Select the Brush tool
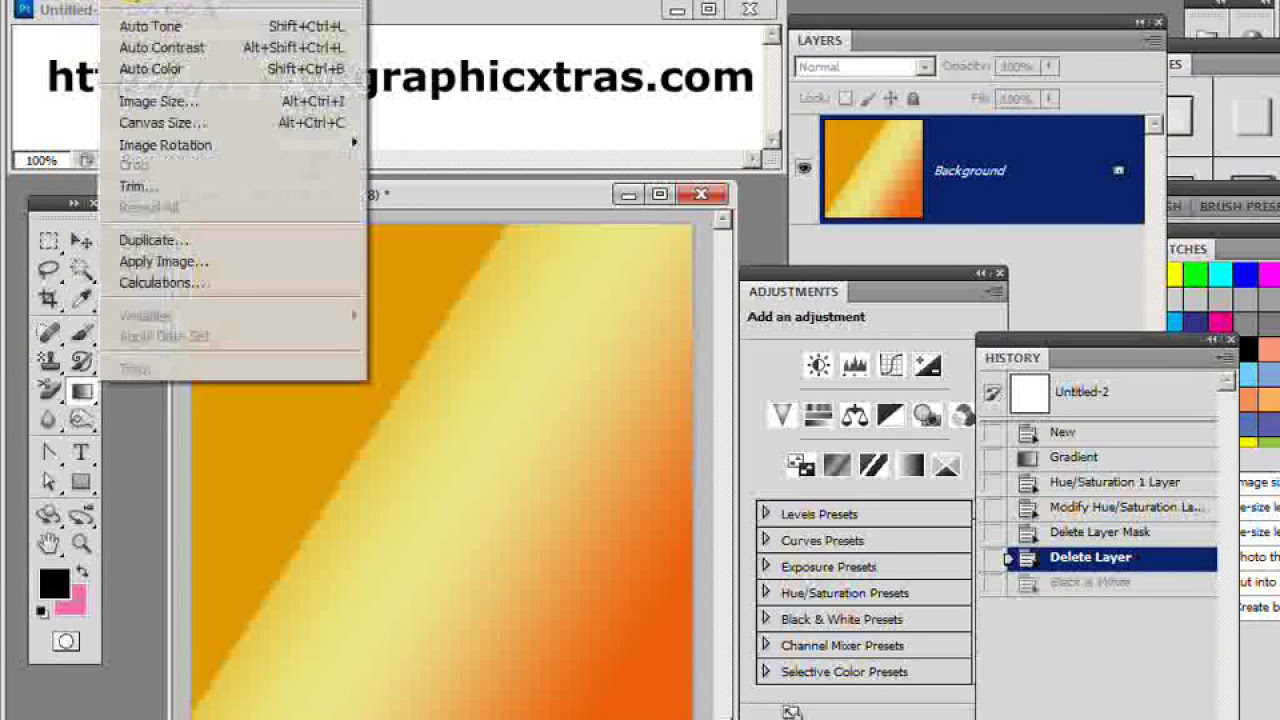 click(x=82, y=332)
